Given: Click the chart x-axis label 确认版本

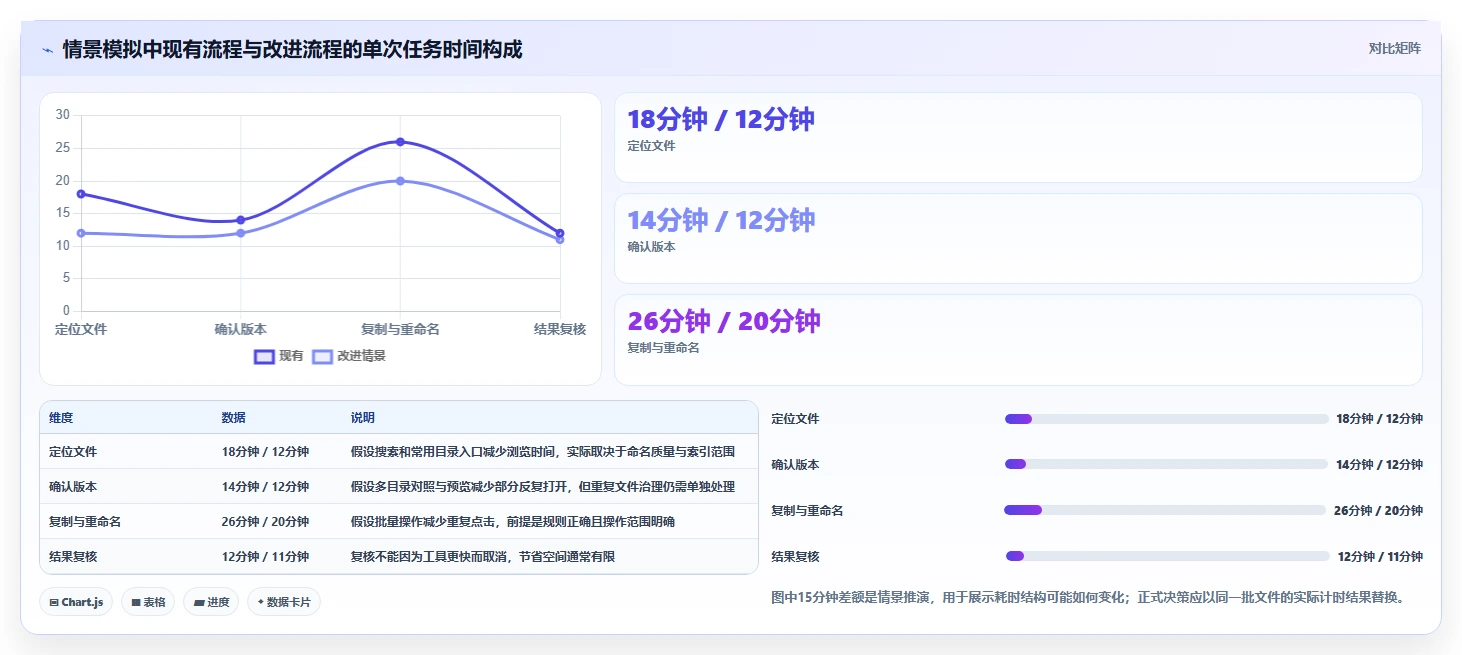Looking at the screenshot, I should (240, 329).
